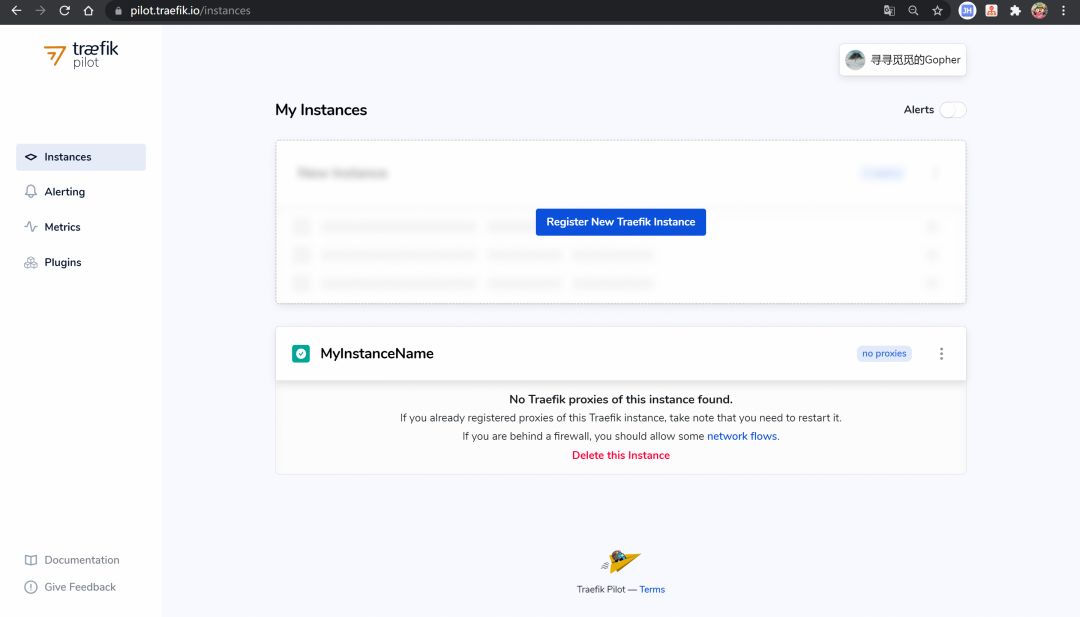Image resolution: width=1080 pixels, height=617 pixels.
Task: Follow the 'network flows' link
Action: pos(742,436)
